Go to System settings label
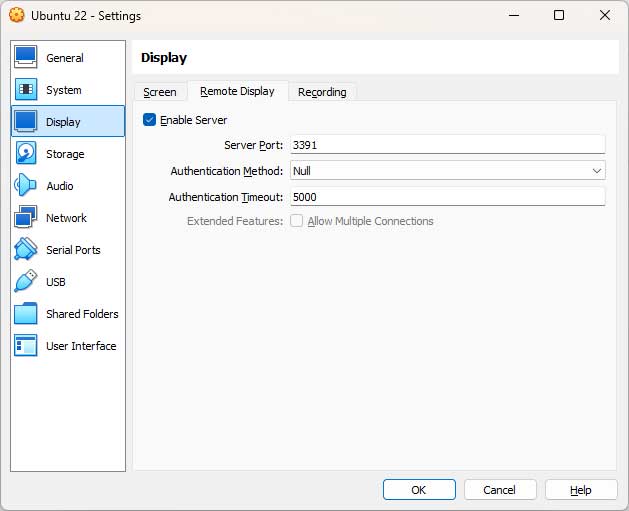The width and height of the screenshot is (629, 511). coord(63,90)
